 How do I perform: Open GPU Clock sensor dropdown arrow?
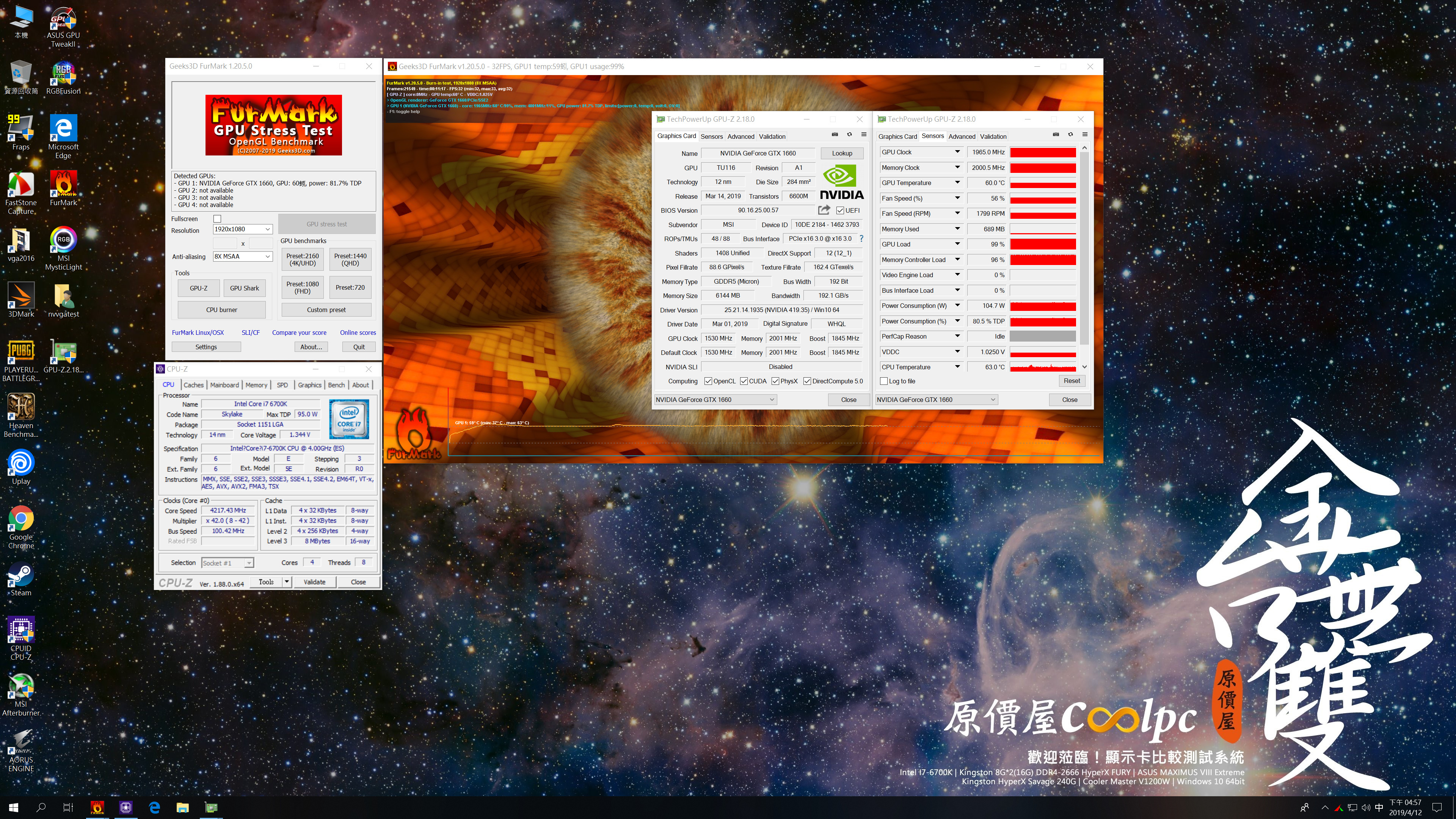coord(957,152)
